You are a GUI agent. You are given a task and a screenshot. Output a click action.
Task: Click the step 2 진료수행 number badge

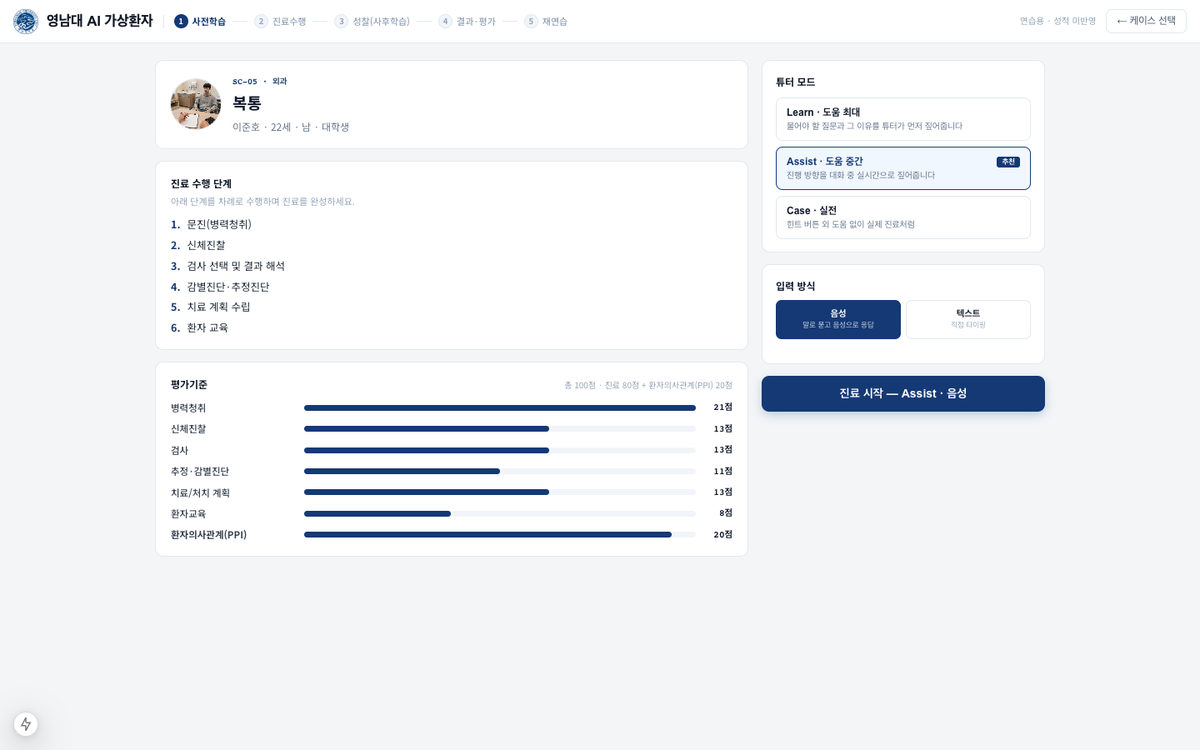click(x=261, y=21)
